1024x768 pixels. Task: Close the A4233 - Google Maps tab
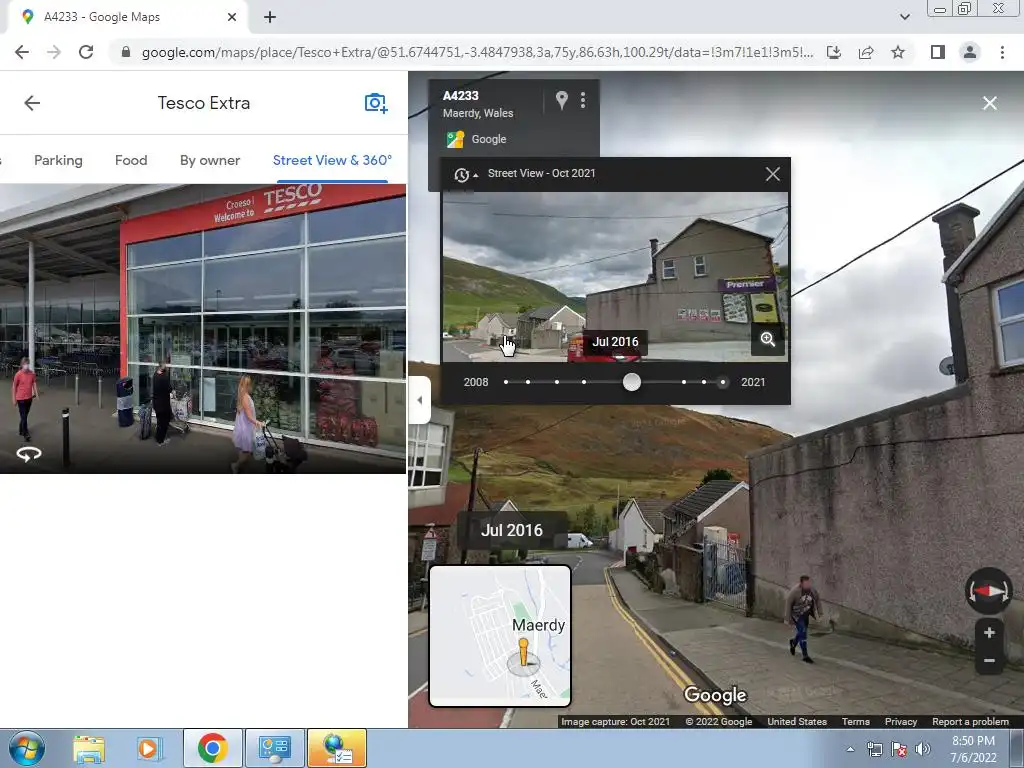pos(232,17)
